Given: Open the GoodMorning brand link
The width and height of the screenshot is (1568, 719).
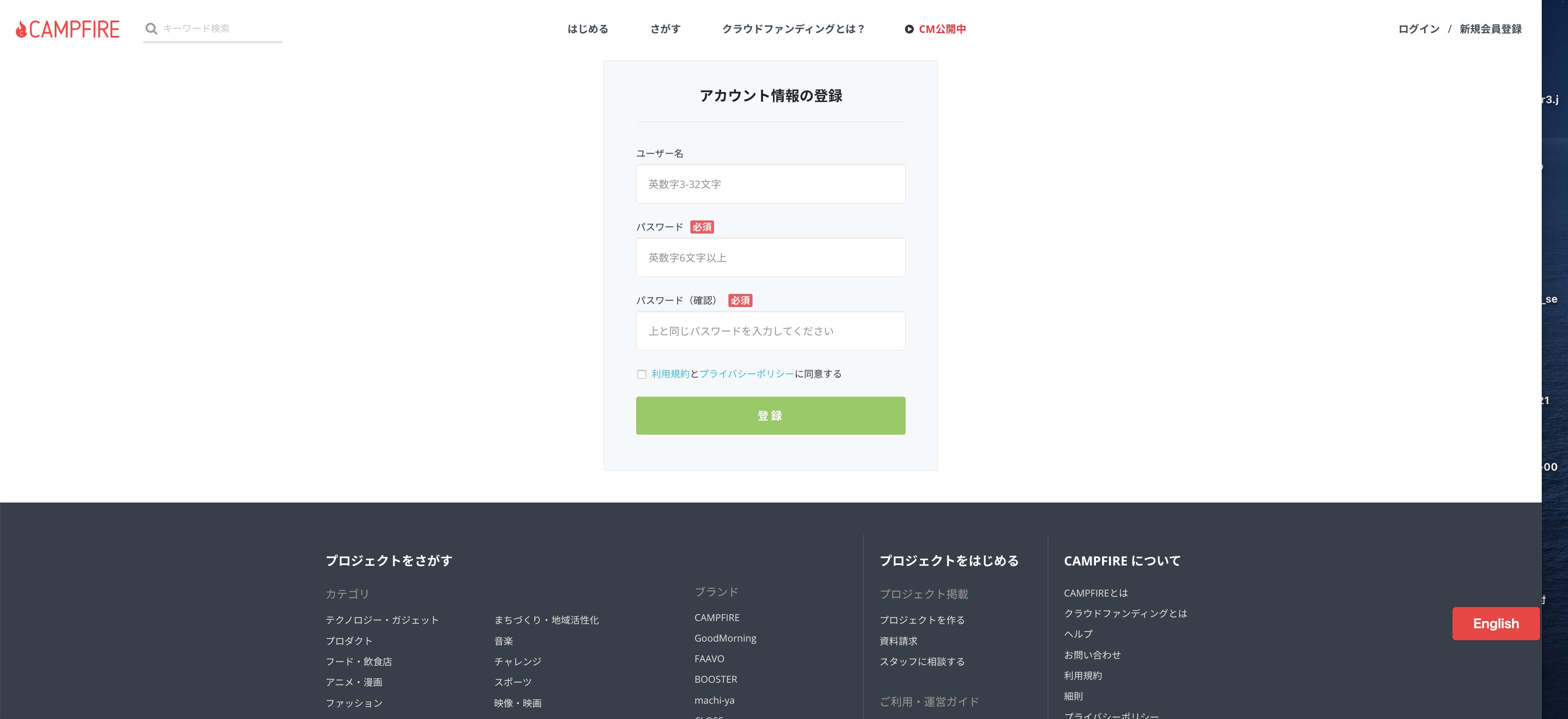Looking at the screenshot, I should pos(725,638).
